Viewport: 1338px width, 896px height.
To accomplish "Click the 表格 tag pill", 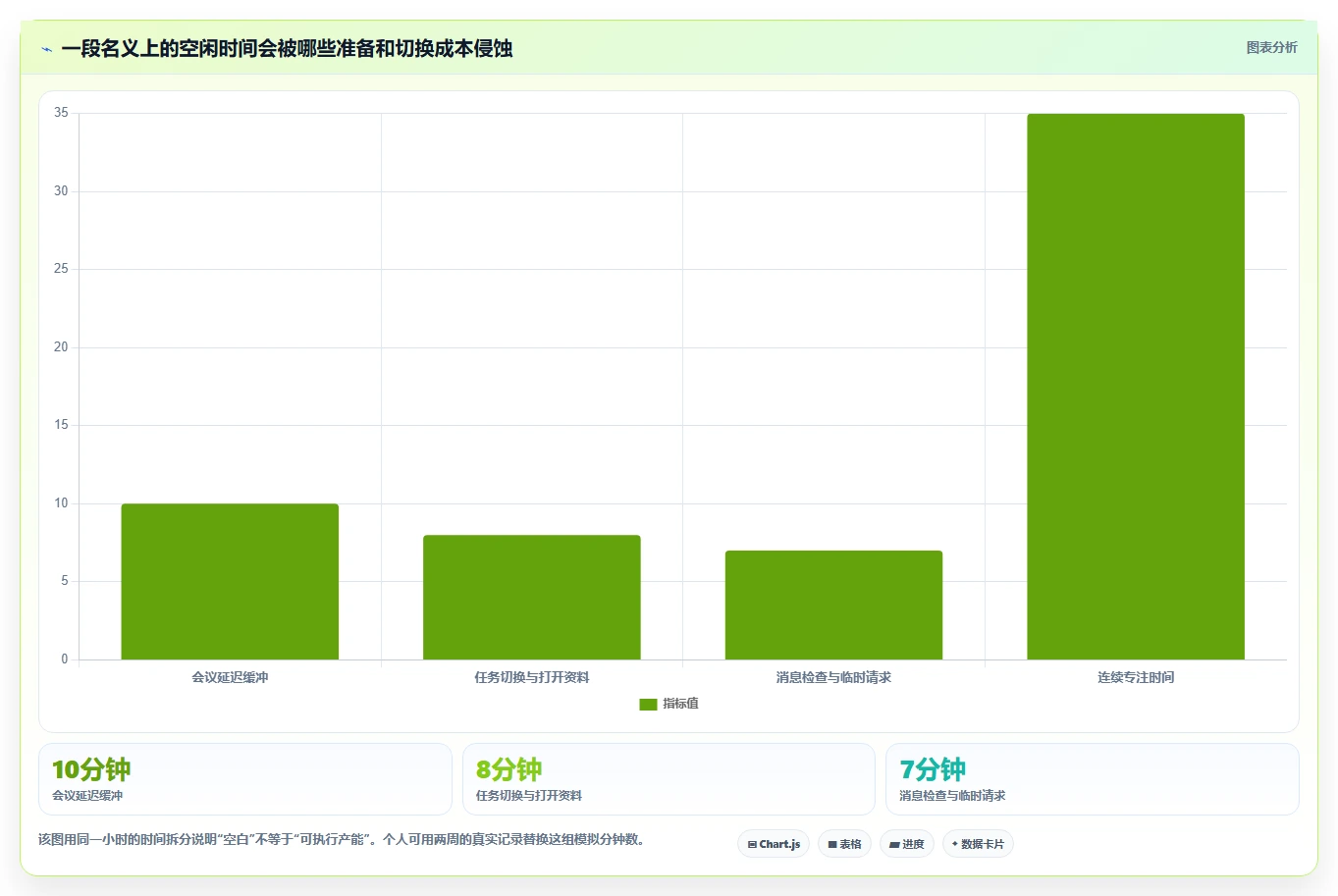I will pos(844,844).
